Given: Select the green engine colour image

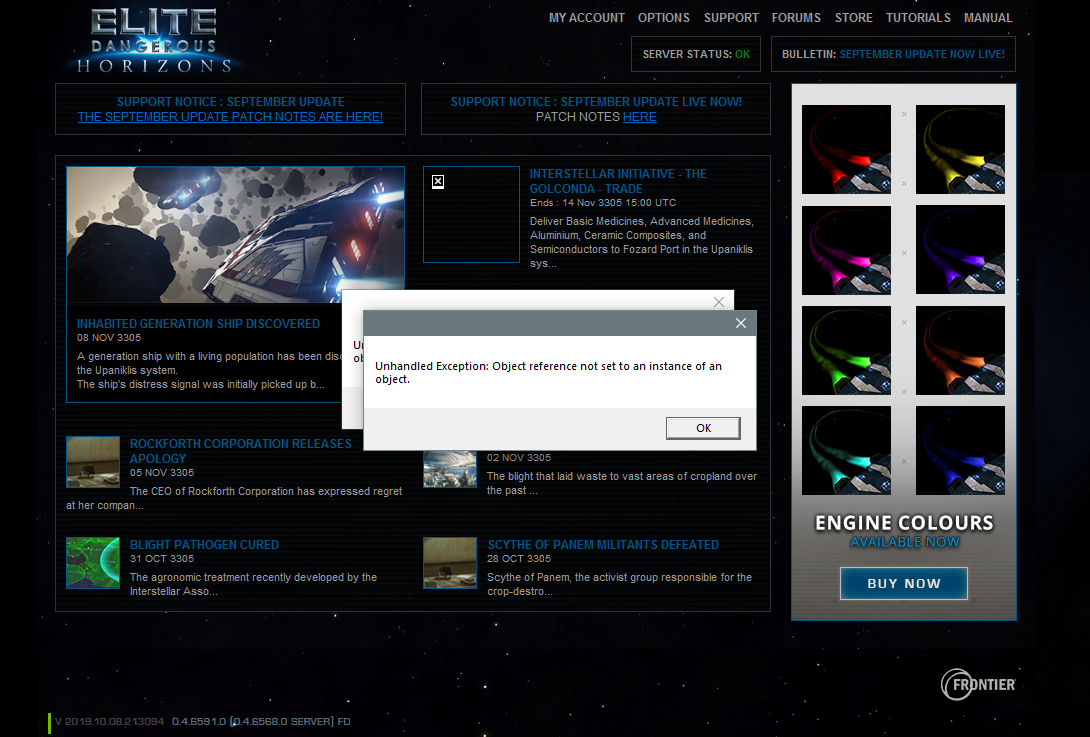Looking at the screenshot, I should (846, 350).
